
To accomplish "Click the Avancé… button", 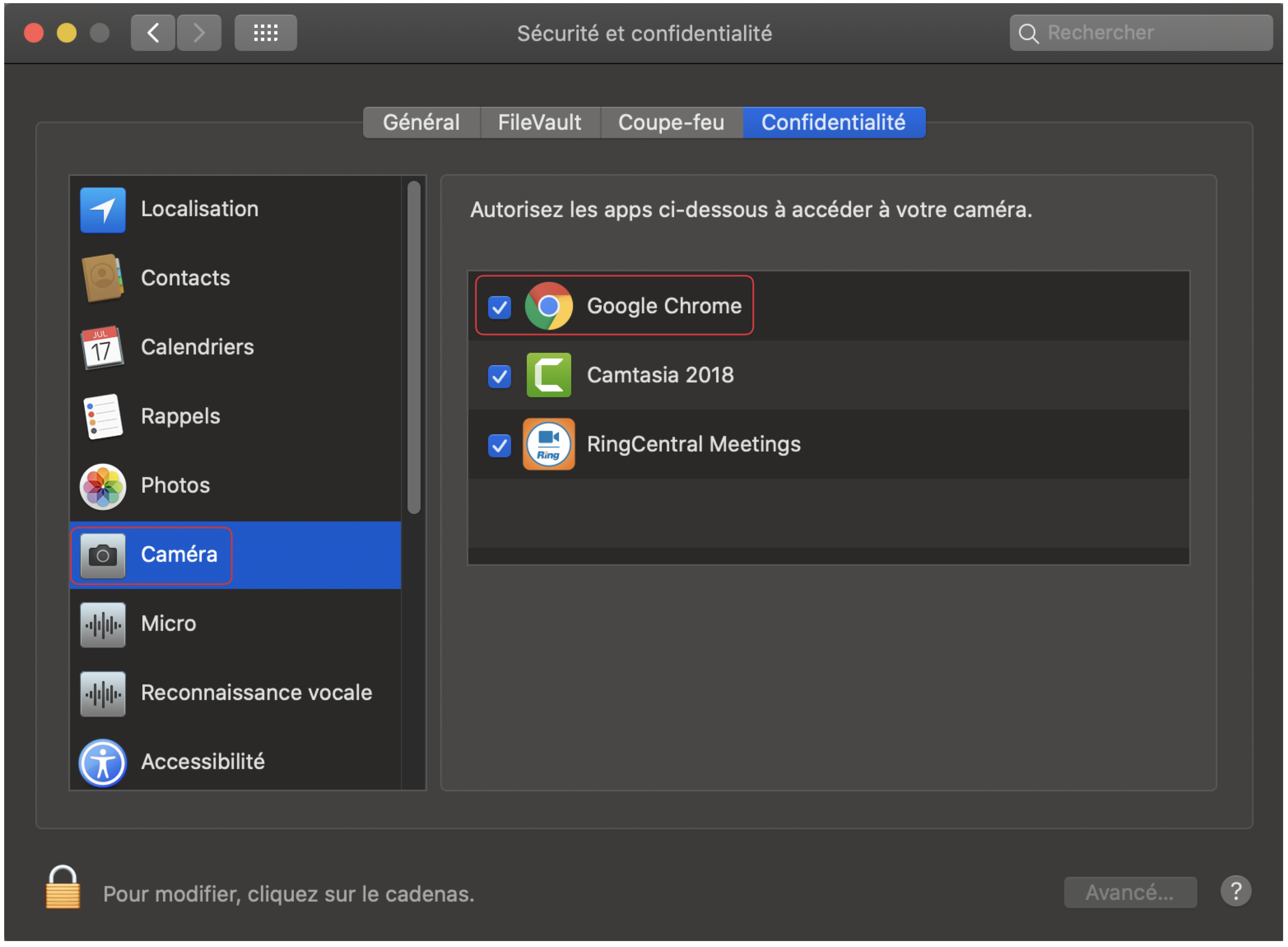I will coord(1130,892).
